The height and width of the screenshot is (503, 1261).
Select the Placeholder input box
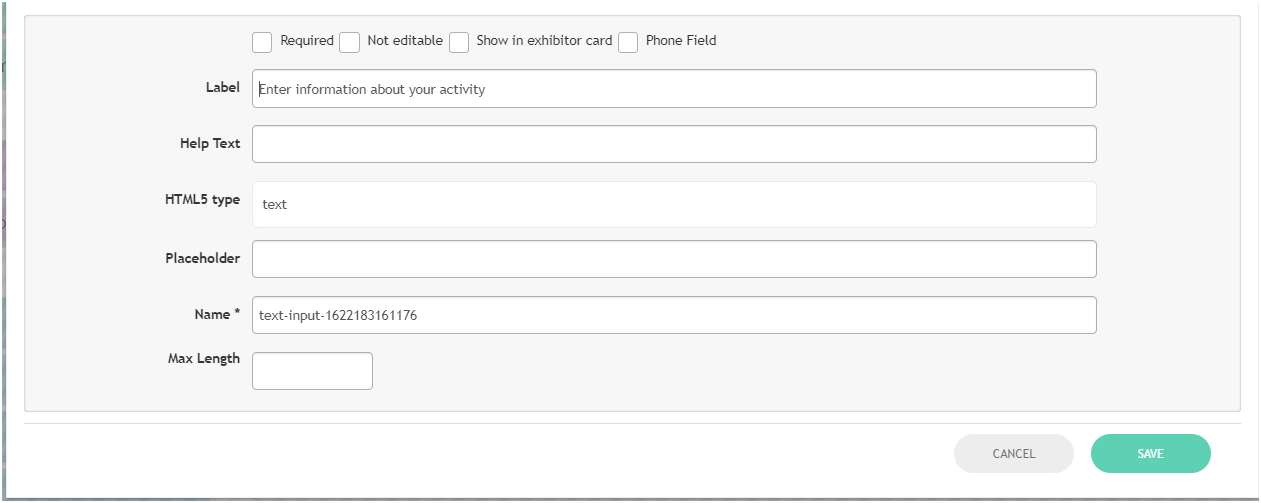674,259
